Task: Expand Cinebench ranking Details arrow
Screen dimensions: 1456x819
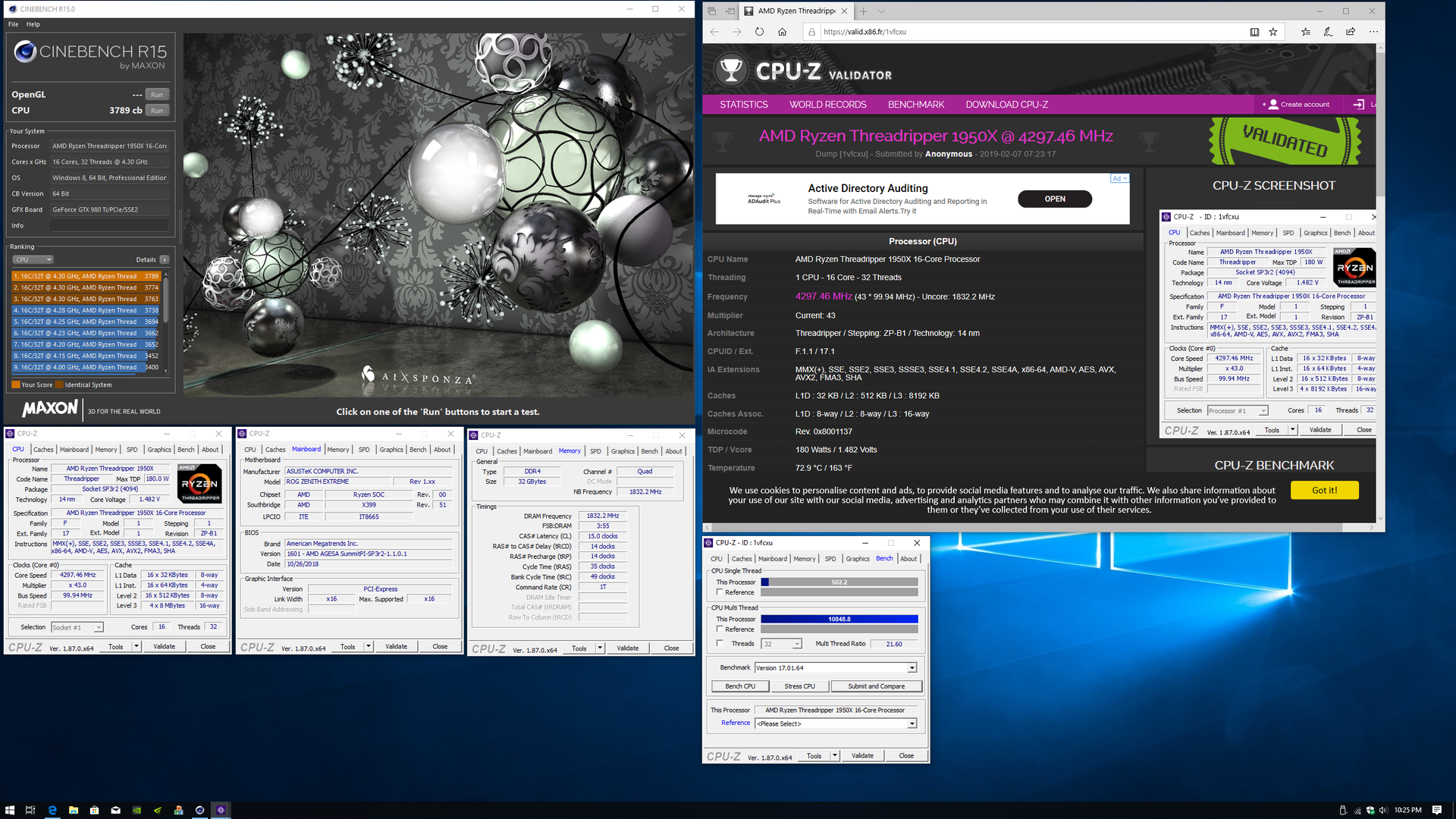Action: click(x=165, y=259)
